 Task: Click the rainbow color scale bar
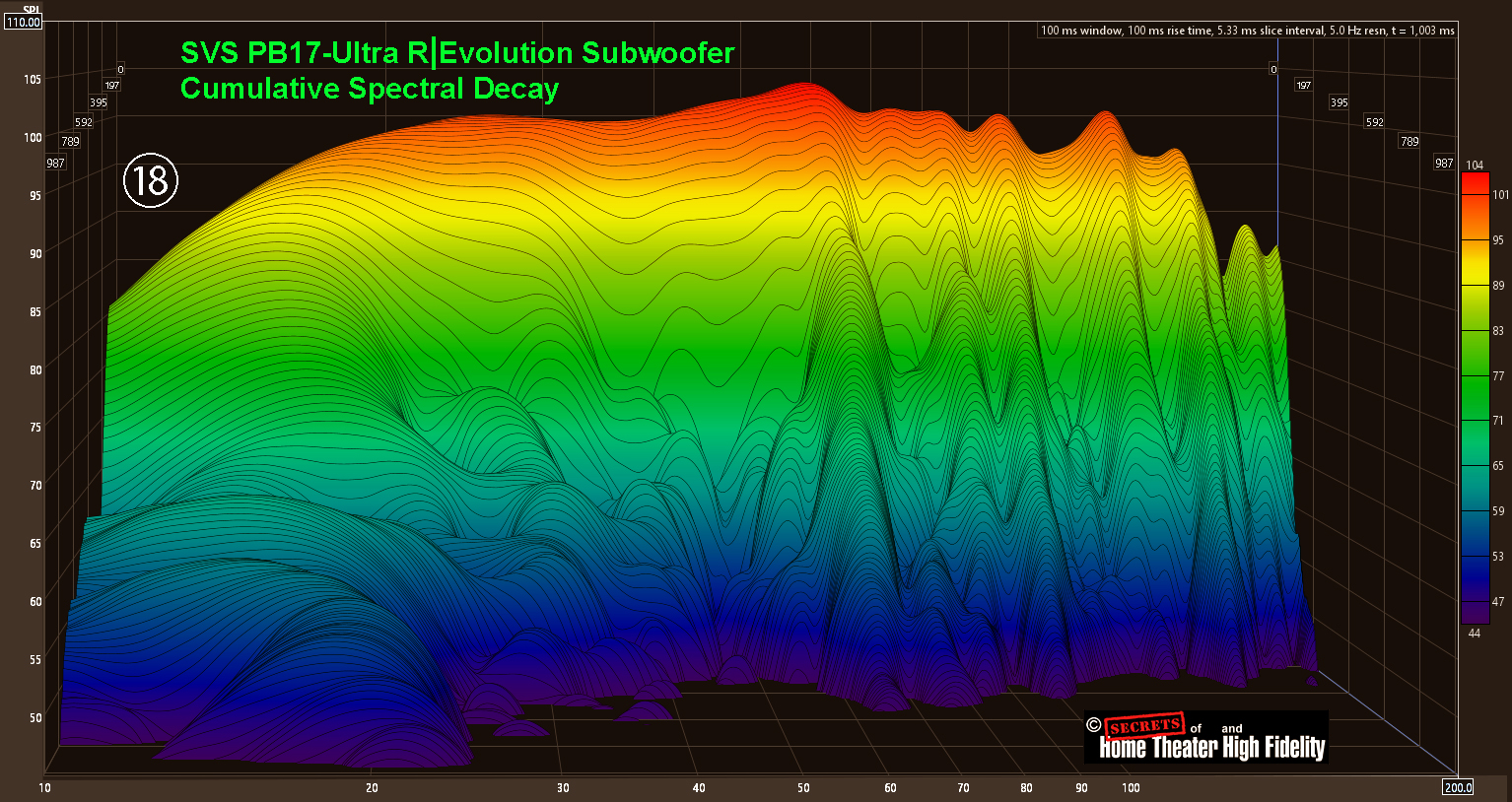(x=1475, y=398)
